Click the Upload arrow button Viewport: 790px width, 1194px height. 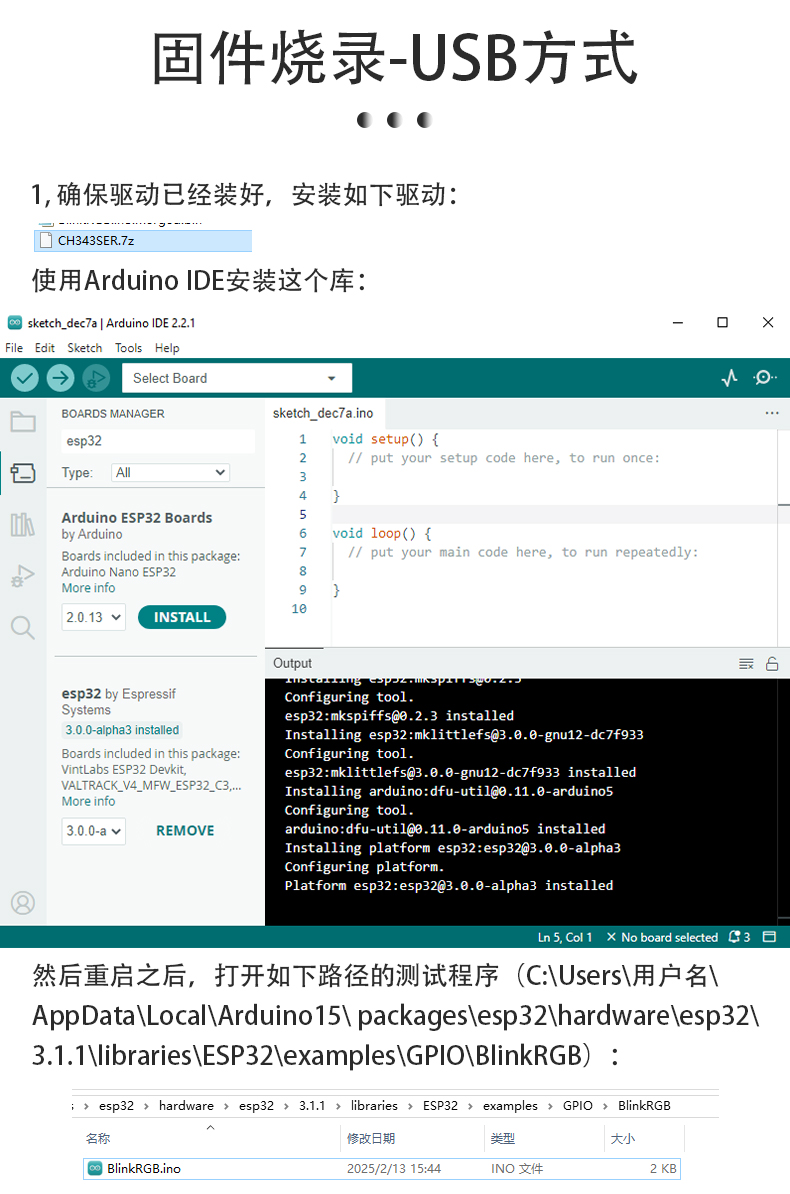(x=61, y=378)
